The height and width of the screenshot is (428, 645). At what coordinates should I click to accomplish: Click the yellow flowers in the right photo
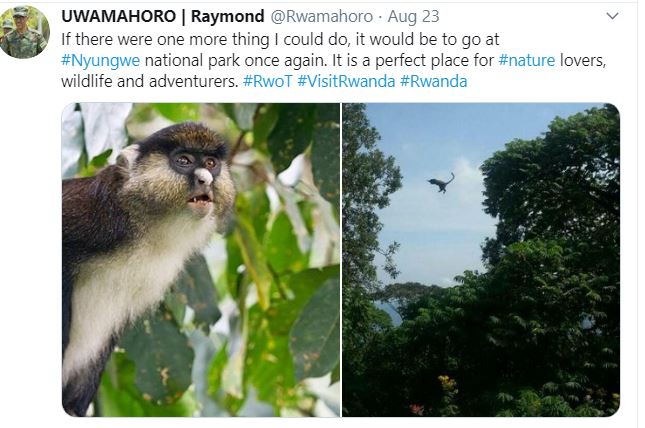pos(446,385)
